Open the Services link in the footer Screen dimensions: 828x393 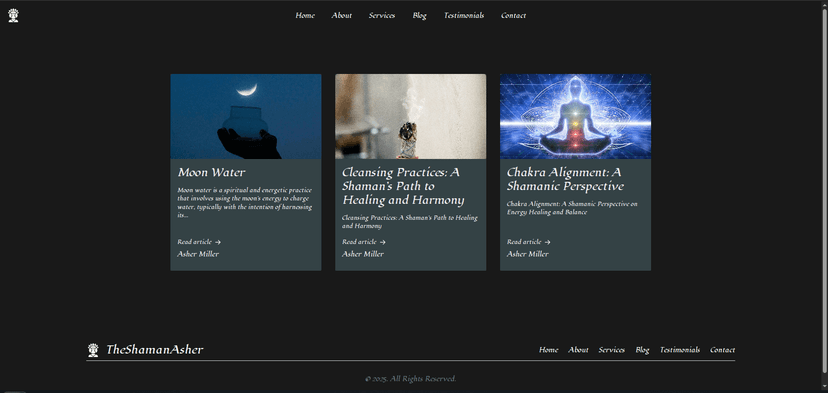(x=611, y=350)
